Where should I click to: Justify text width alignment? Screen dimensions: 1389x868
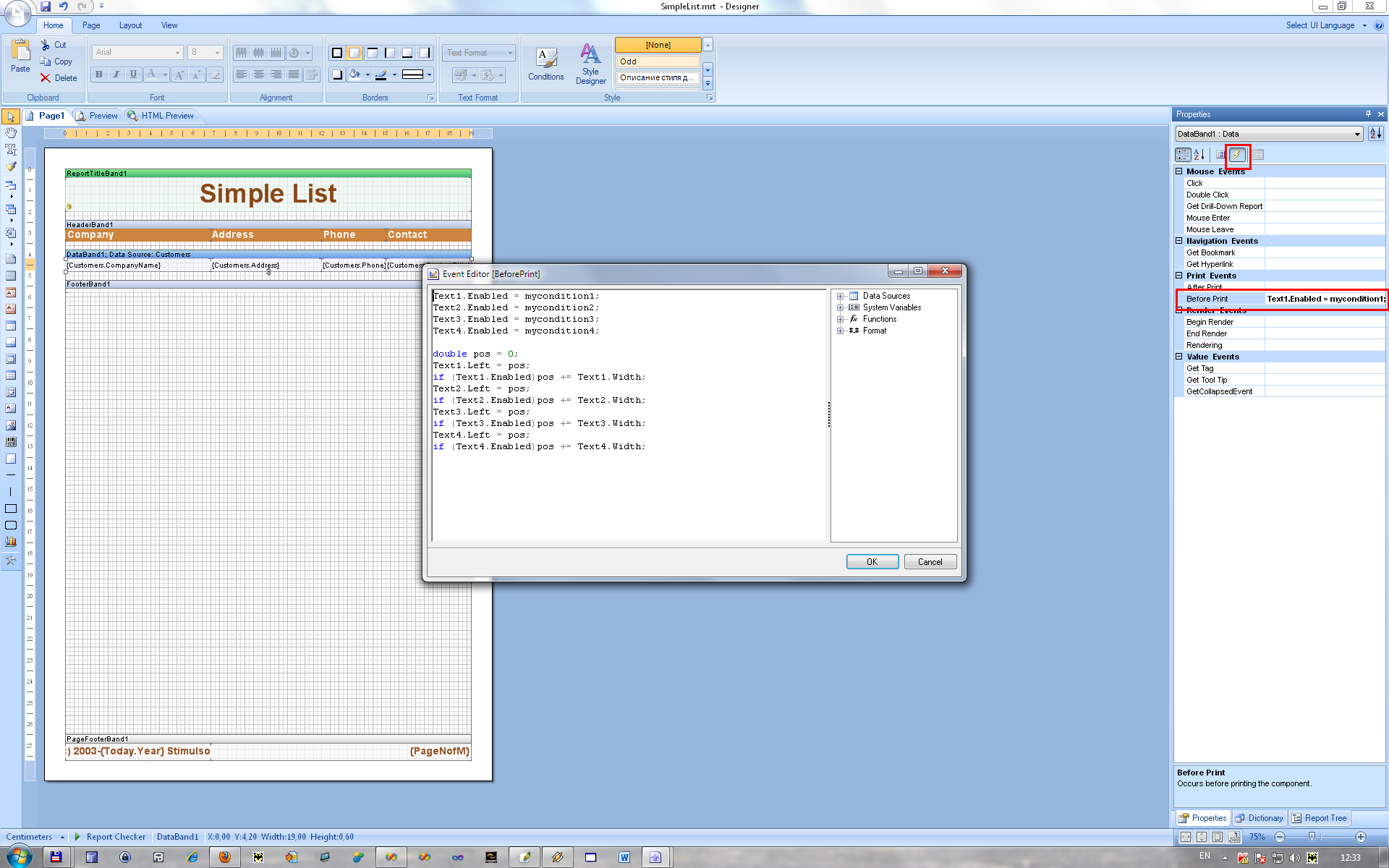click(294, 75)
